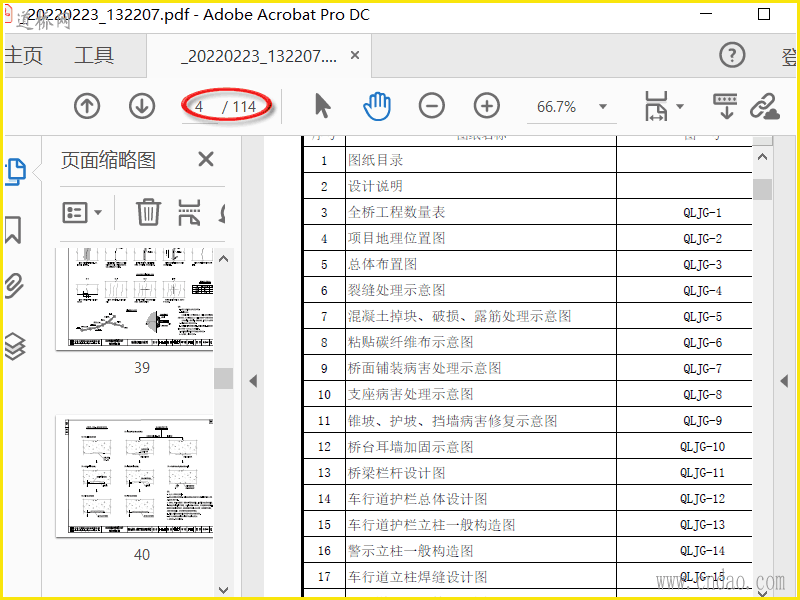This screenshot has height=600, width=800.
Task: Click the 项目地理位置图 entry
Action: (396, 238)
